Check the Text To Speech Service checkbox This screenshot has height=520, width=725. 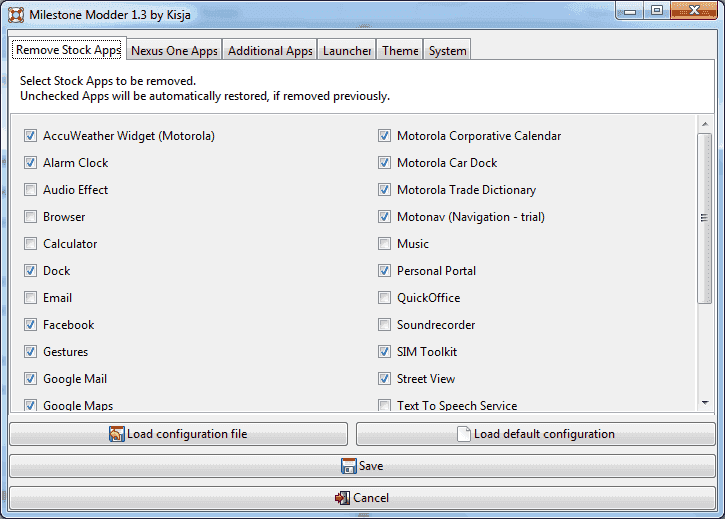[x=384, y=405]
